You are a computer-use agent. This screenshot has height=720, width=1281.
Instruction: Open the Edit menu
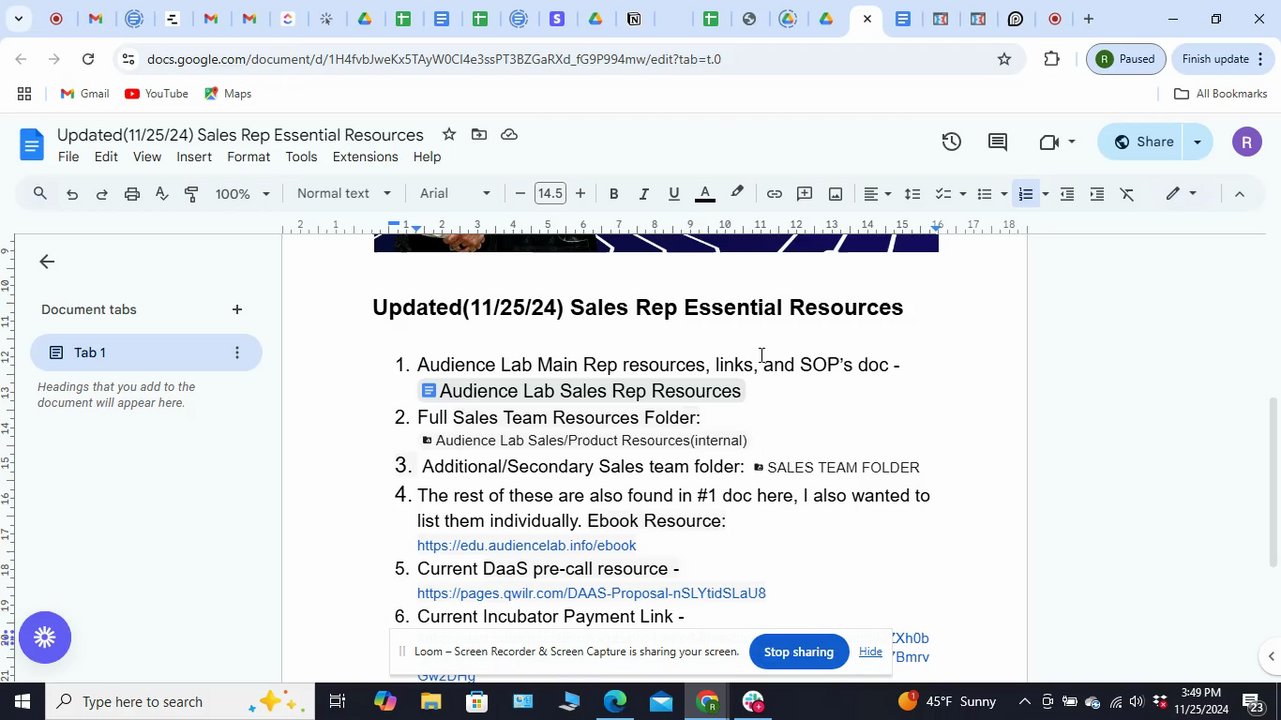click(106, 157)
